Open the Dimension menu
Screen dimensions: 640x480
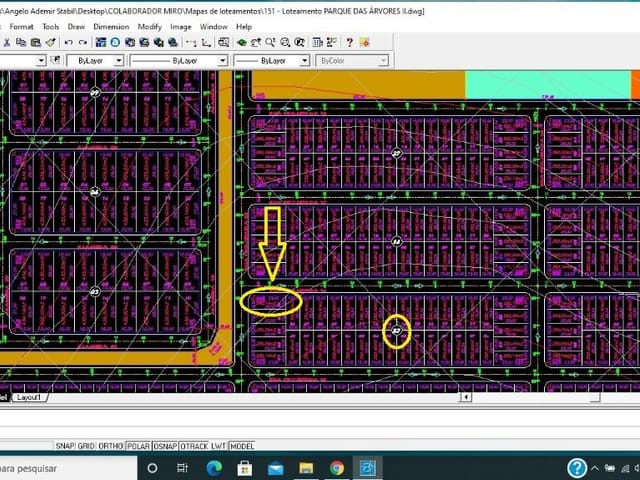[x=111, y=27]
